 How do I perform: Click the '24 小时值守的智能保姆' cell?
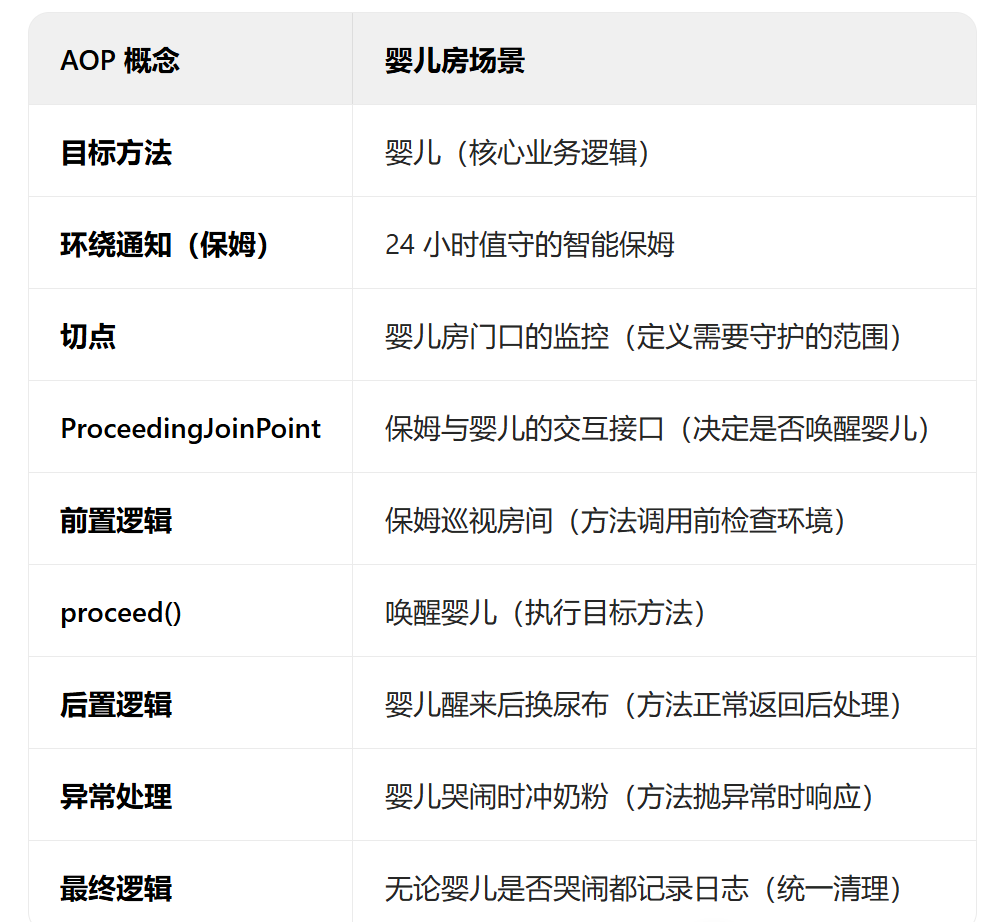665,243
